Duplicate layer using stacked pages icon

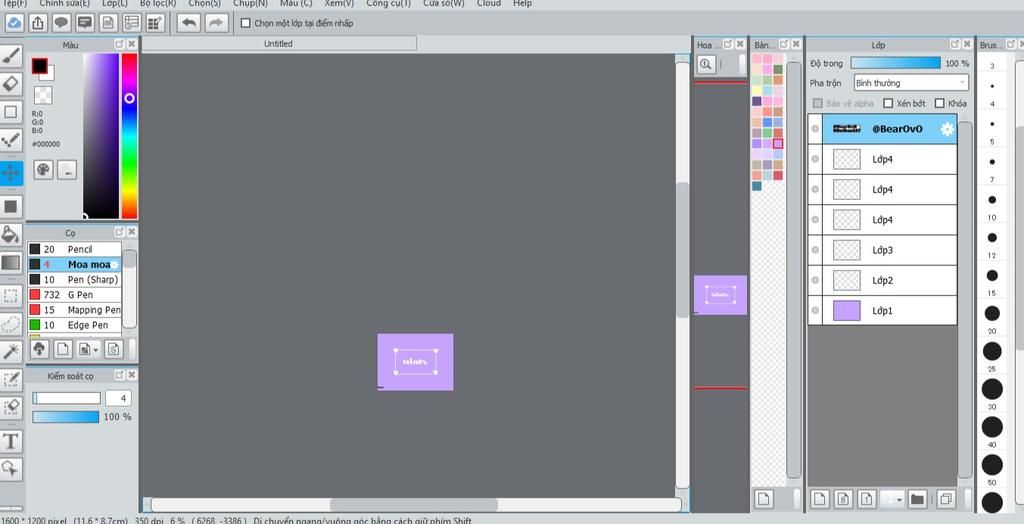tap(945, 499)
